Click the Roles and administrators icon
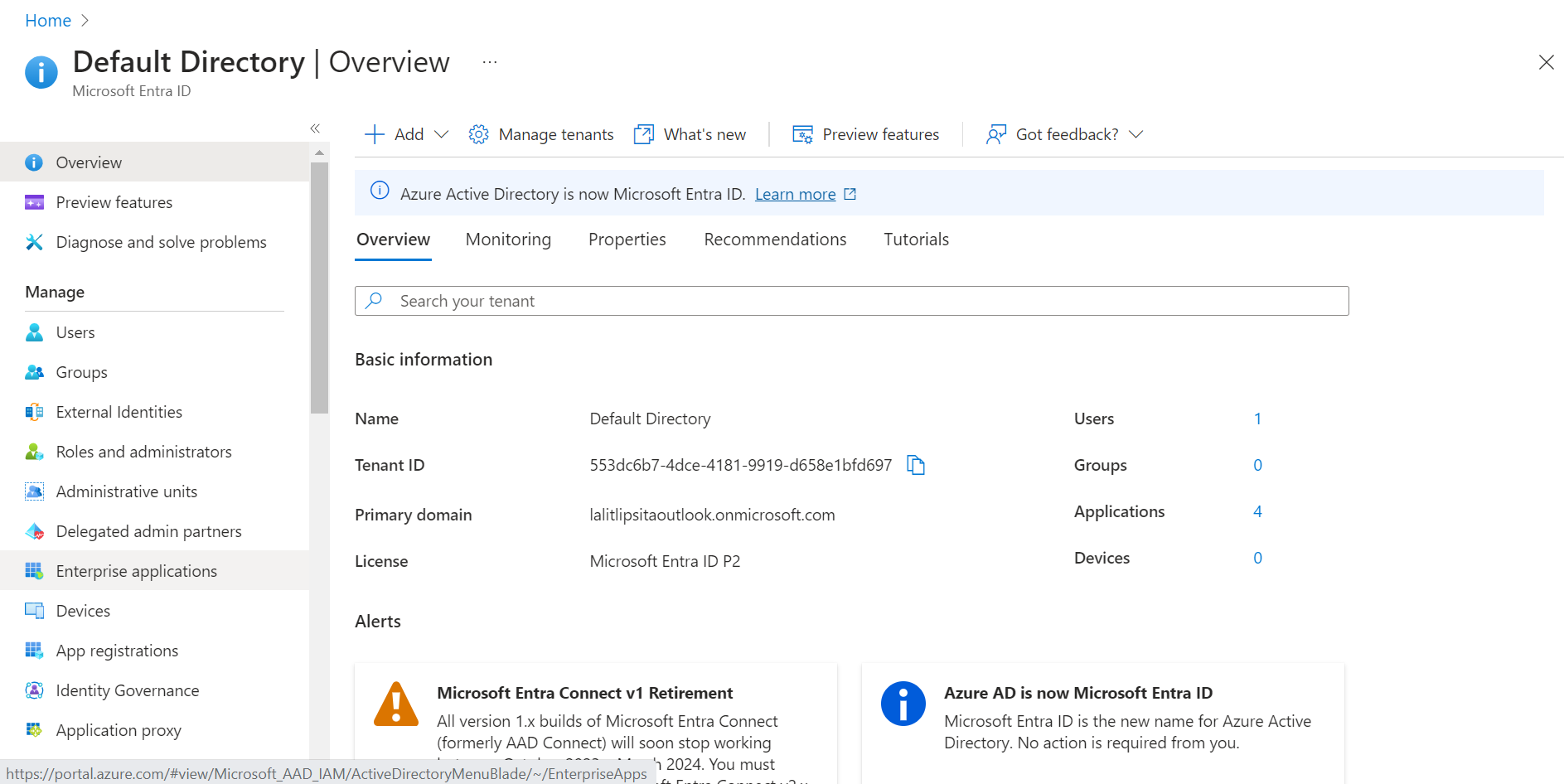 point(34,452)
